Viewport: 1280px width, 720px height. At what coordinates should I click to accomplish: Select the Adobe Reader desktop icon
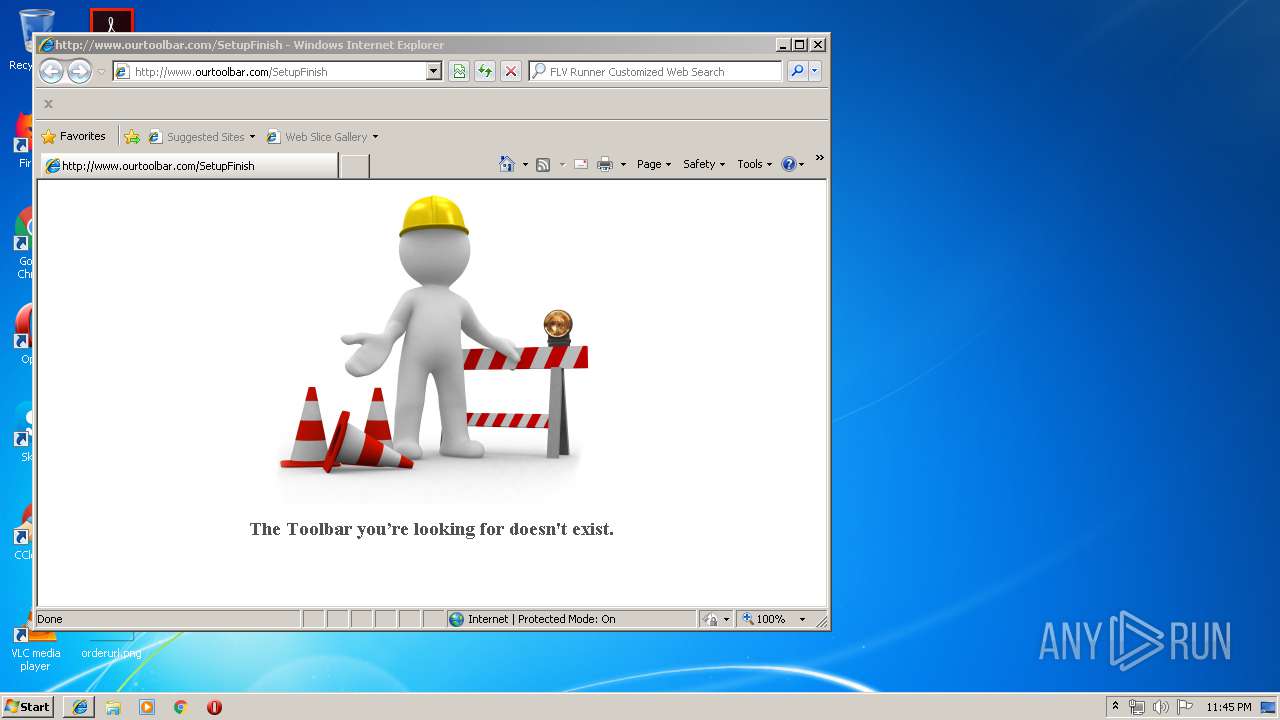(111, 21)
